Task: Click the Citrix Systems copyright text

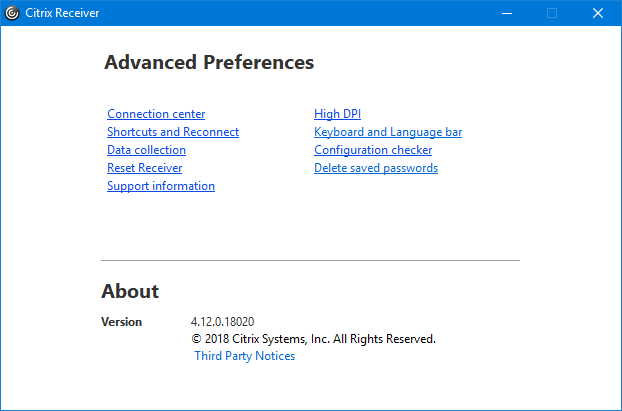Action: pos(313,339)
